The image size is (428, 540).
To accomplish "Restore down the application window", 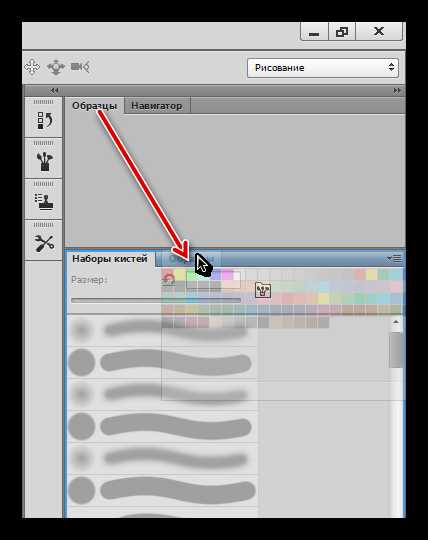I will click(342, 32).
